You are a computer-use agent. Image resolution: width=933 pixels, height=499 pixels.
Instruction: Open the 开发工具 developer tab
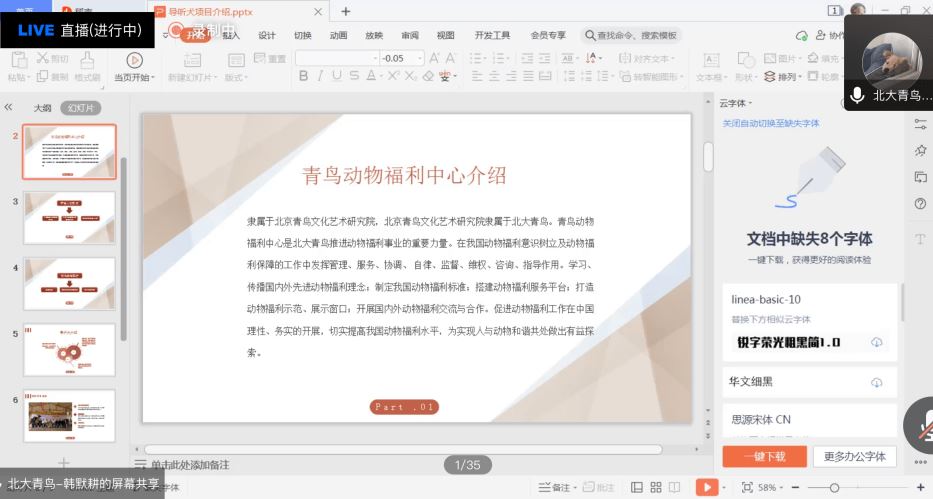(492, 36)
